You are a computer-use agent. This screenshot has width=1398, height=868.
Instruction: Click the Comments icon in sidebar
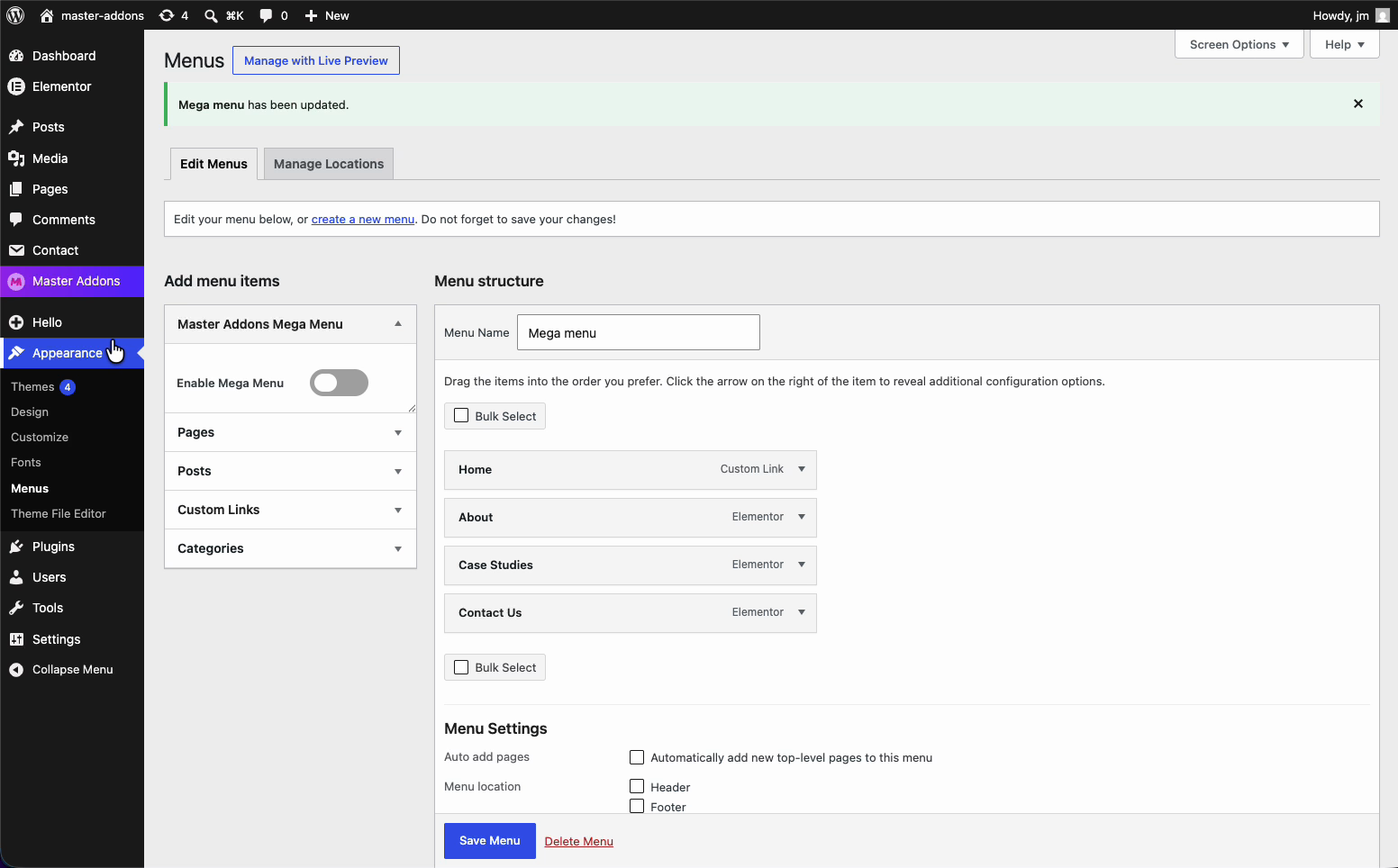16,220
